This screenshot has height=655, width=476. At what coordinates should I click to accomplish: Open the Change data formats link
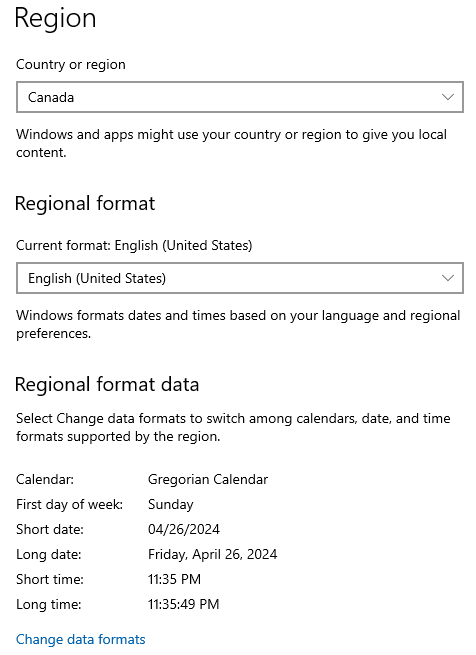(81, 639)
